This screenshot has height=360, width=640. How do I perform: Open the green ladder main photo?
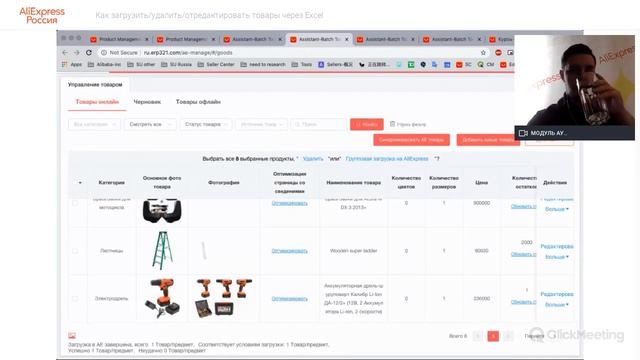coord(162,251)
